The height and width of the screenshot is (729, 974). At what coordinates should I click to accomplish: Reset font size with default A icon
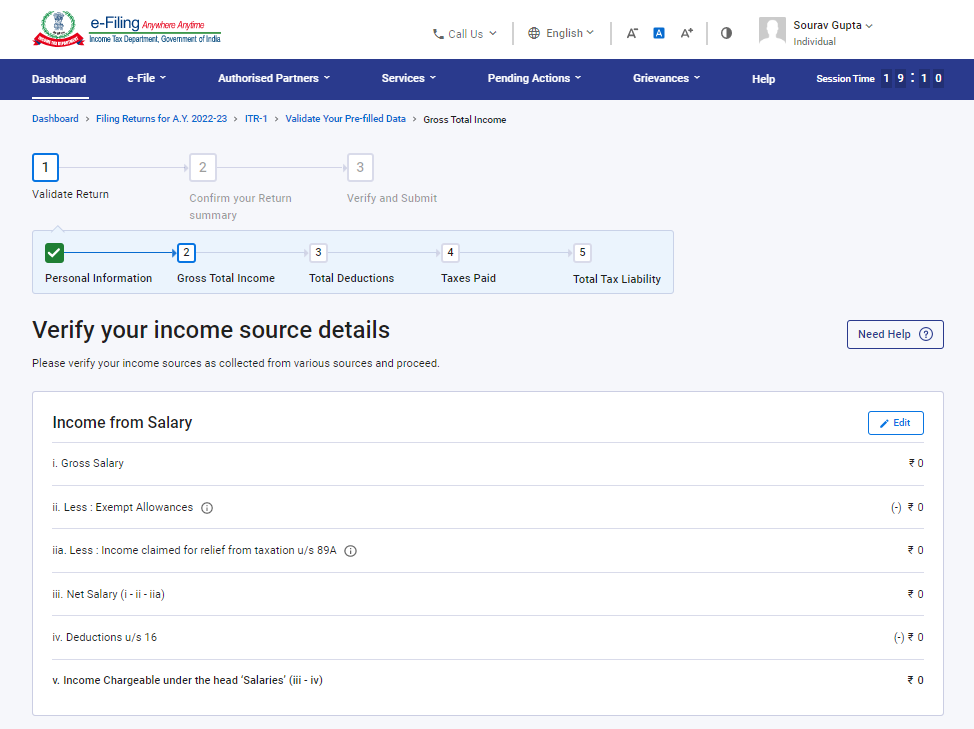coord(659,34)
